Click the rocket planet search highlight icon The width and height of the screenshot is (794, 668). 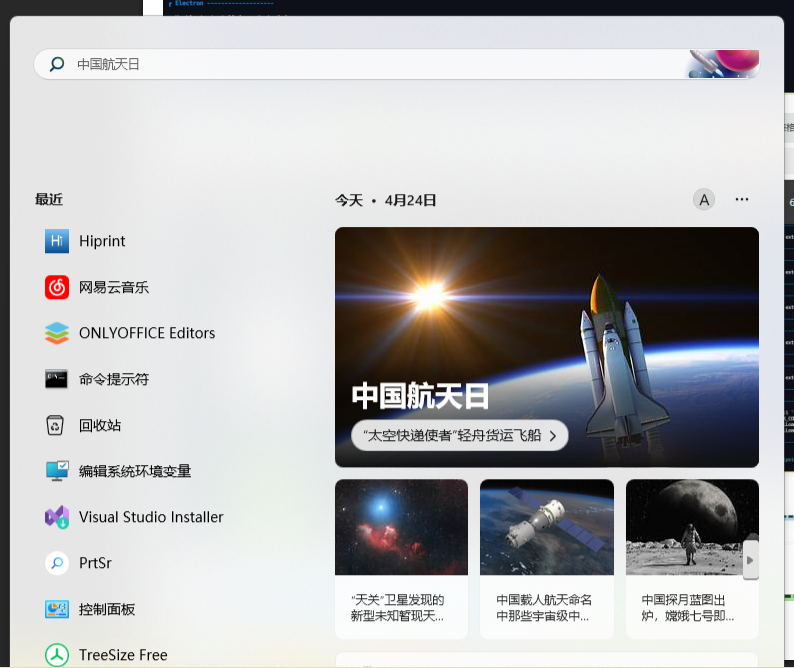point(723,64)
